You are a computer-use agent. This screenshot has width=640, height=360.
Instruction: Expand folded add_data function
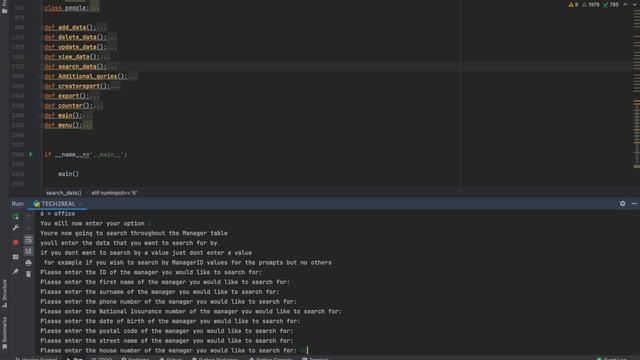(x=101, y=27)
